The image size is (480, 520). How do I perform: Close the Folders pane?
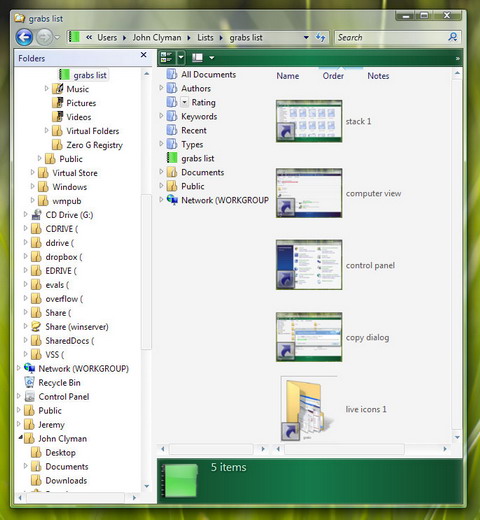[x=144, y=55]
